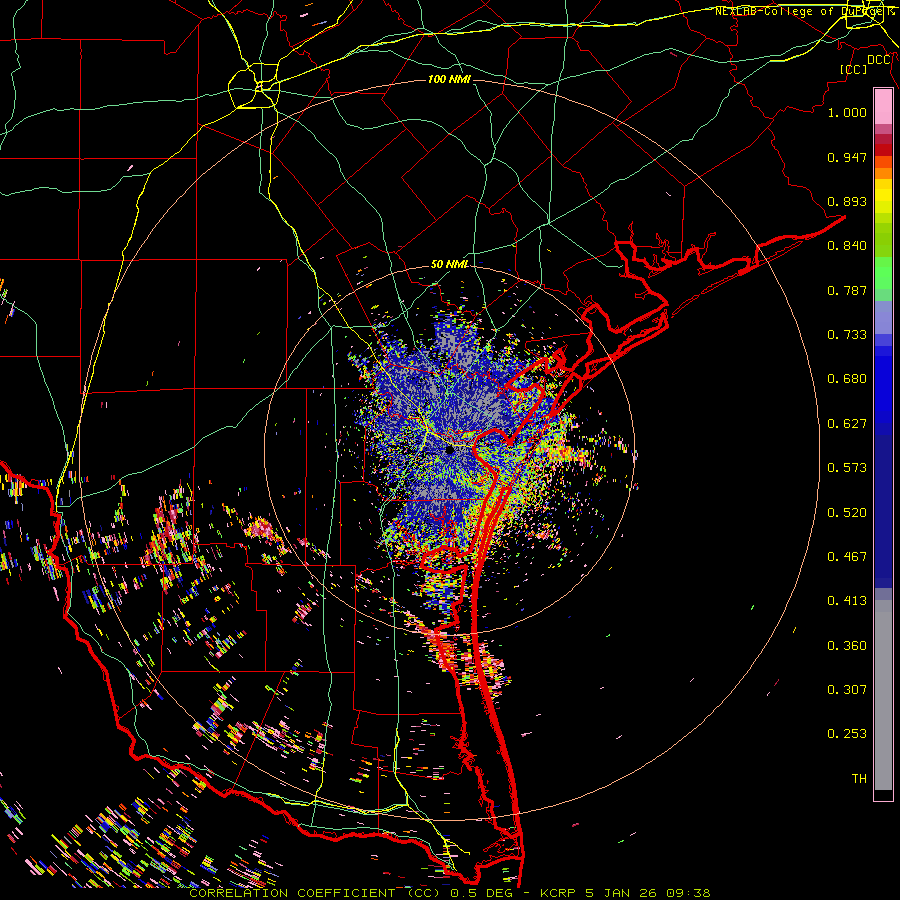Pick the bright green segment of the color bar
The width and height of the screenshot is (900, 900).
(x=883, y=273)
